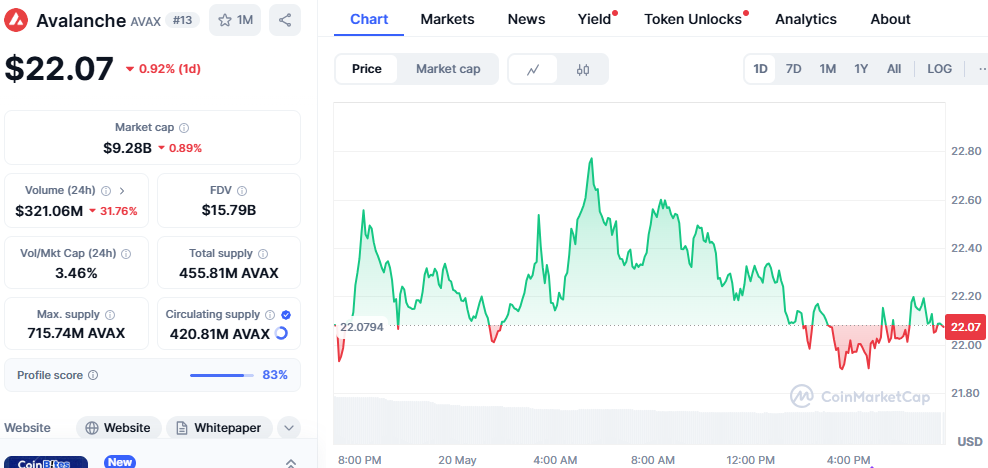988x468 pixels.
Task: Select the Market cap toggle
Action: pyautogui.click(x=448, y=69)
